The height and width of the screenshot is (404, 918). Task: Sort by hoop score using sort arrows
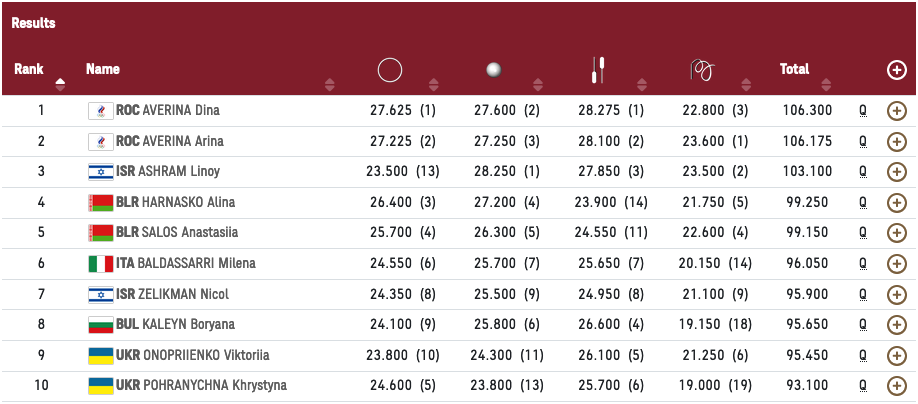(x=433, y=84)
